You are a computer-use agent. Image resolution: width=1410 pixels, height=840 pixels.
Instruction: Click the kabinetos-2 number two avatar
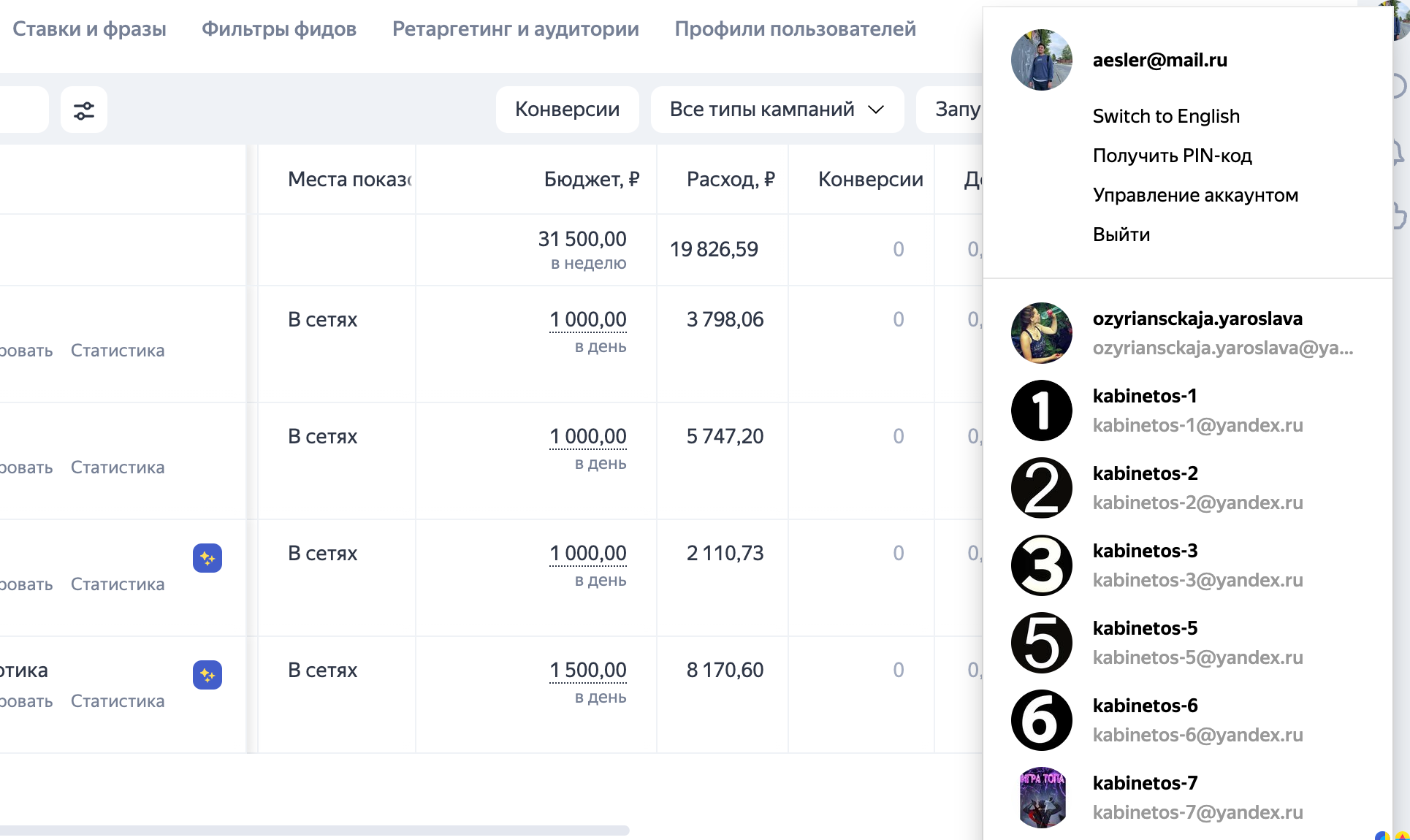pos(1041,488)
